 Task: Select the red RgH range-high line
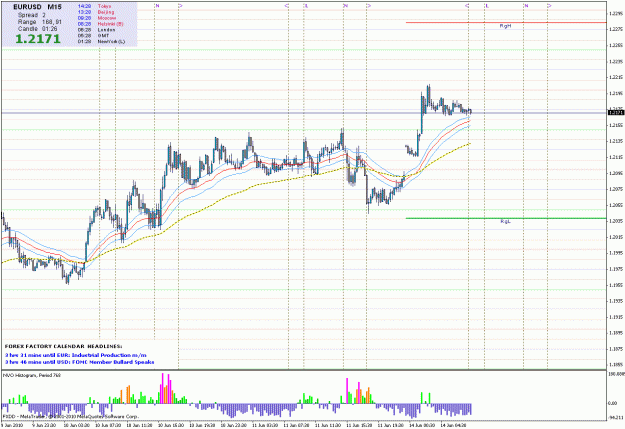tap(506, 22)
